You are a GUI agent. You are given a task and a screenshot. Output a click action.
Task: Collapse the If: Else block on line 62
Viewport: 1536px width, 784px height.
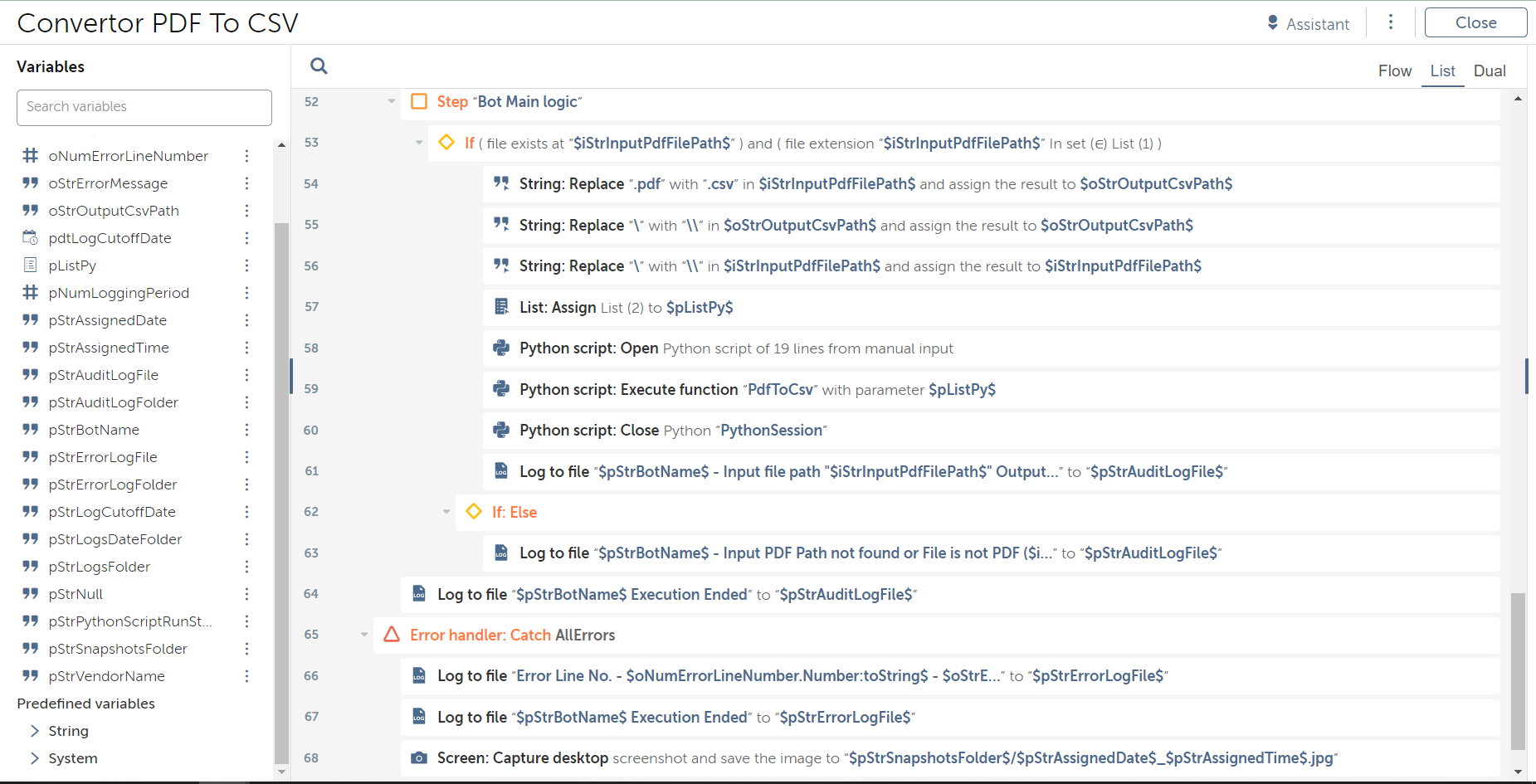coord(446,512)
